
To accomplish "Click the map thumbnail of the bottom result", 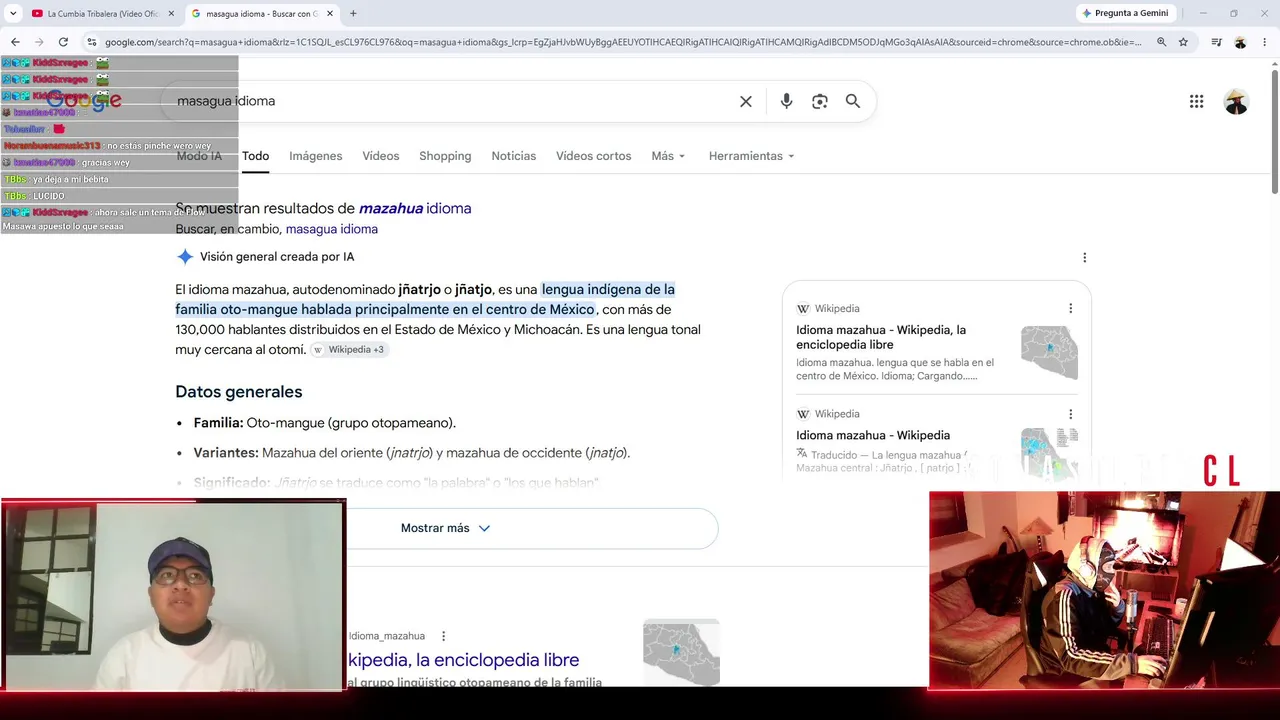I will click(681, 652).
